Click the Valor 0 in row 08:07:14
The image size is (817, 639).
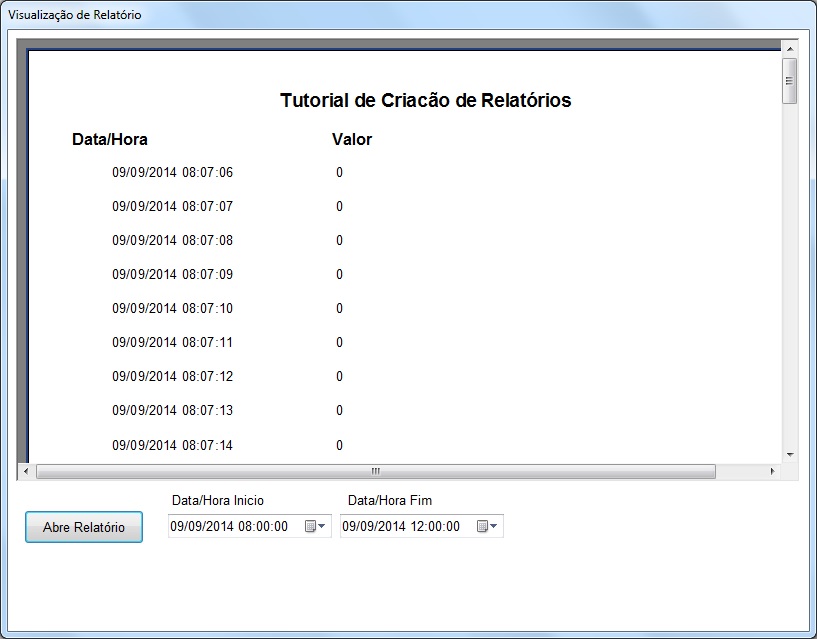[x=340, y=446]
